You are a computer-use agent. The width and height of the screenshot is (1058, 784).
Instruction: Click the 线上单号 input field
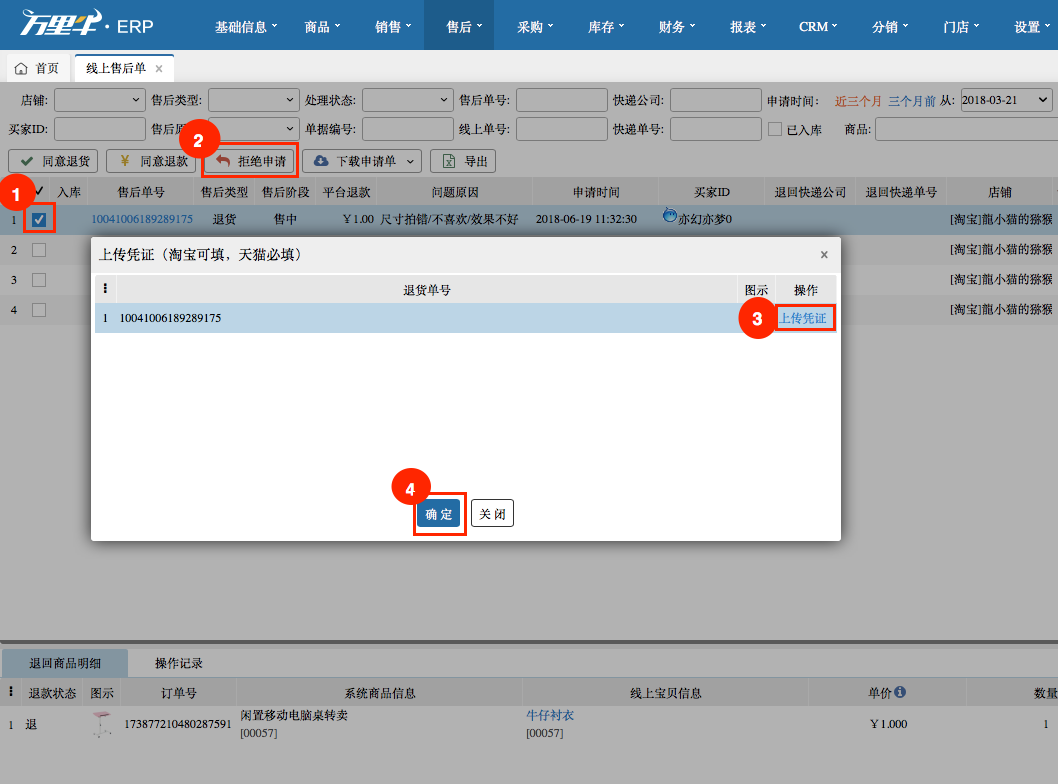pyautogui.click(x=561, y=129)
